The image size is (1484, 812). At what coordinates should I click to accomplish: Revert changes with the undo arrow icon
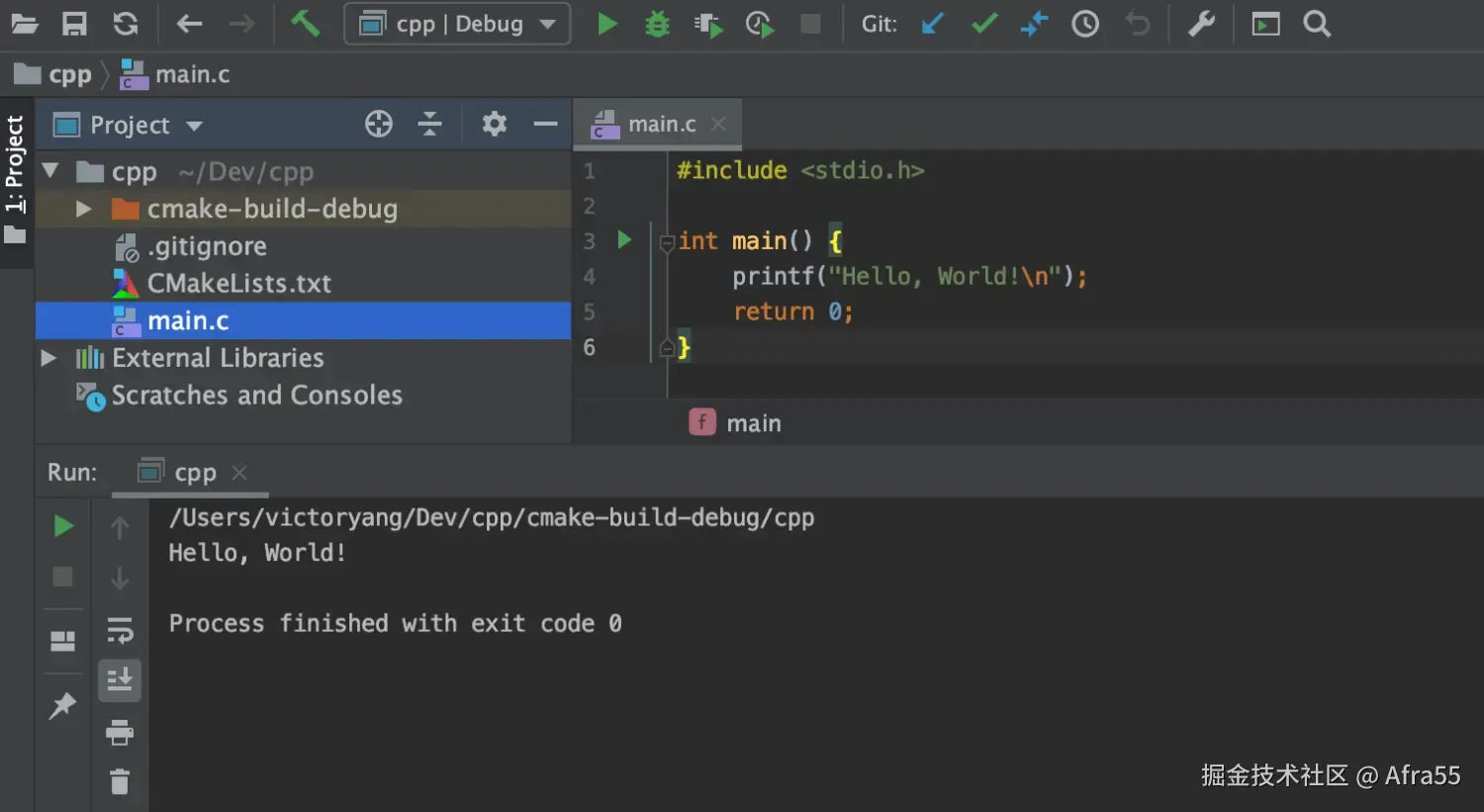click(1138, 24)
